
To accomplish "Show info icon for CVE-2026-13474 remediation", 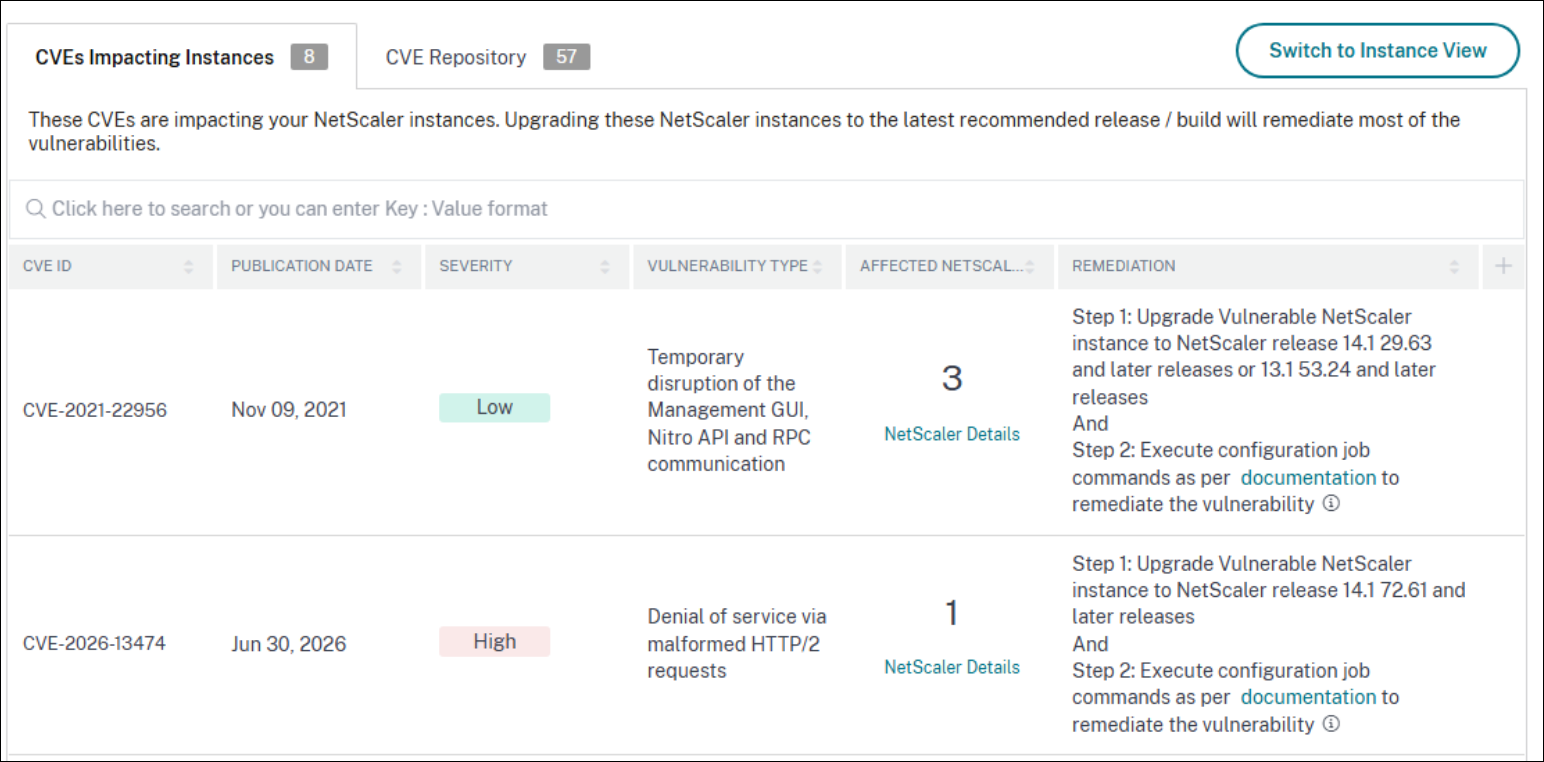I will (1331, 723).
